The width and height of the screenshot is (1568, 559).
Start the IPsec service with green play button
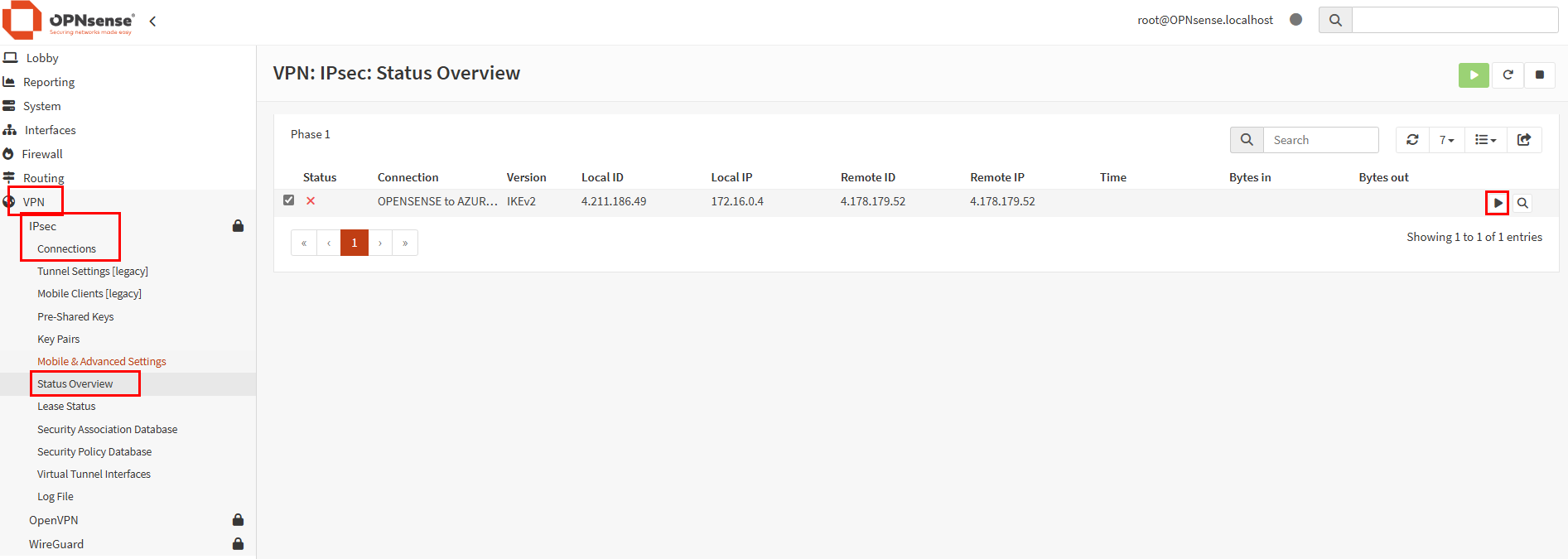coord(1473,75)
